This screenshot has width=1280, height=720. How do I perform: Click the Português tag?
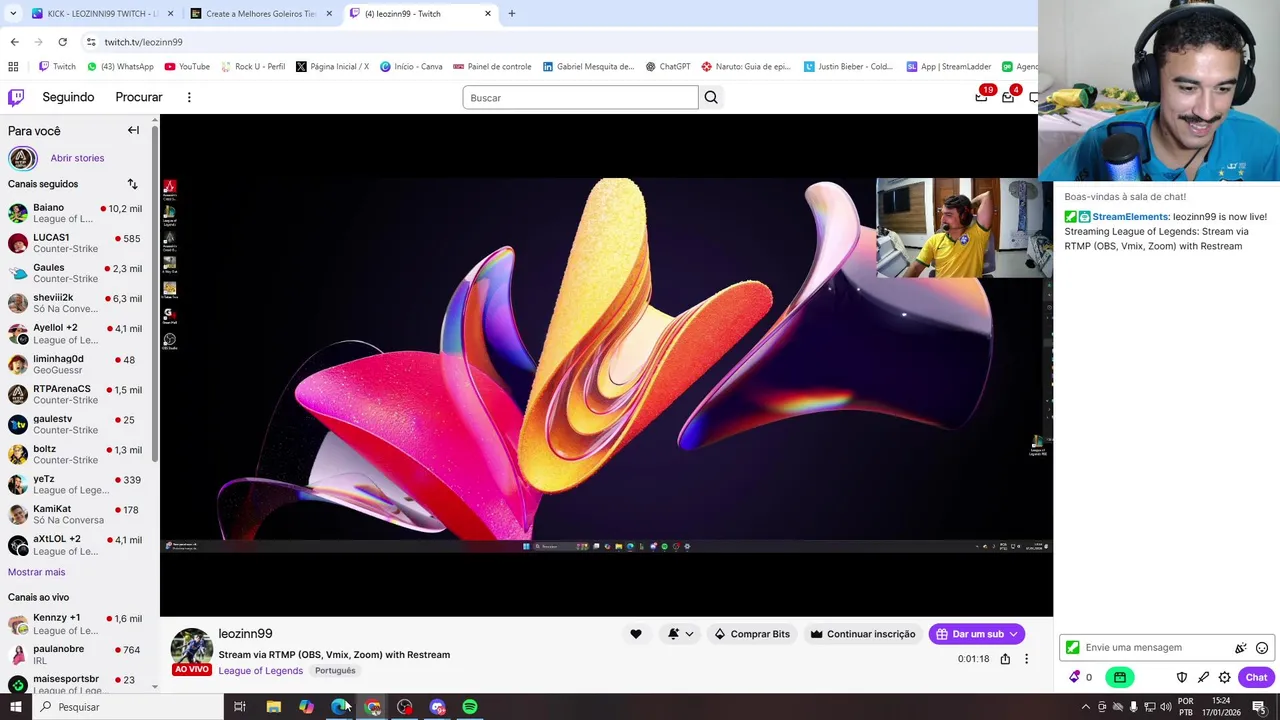point(335,671)
